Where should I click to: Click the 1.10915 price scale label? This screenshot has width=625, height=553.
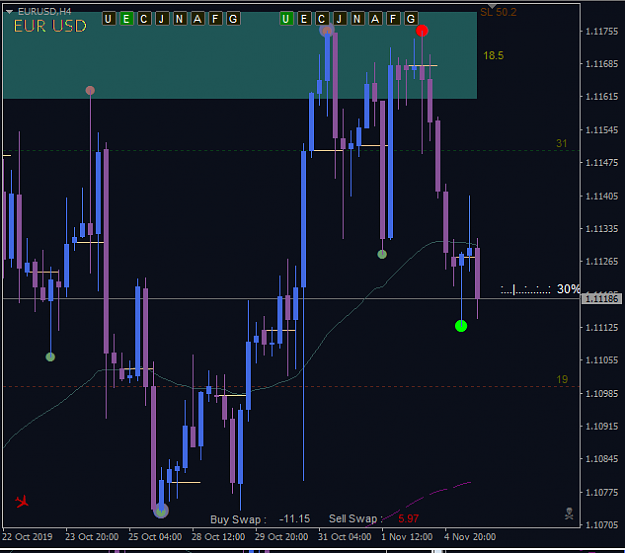tap(602, 427)
